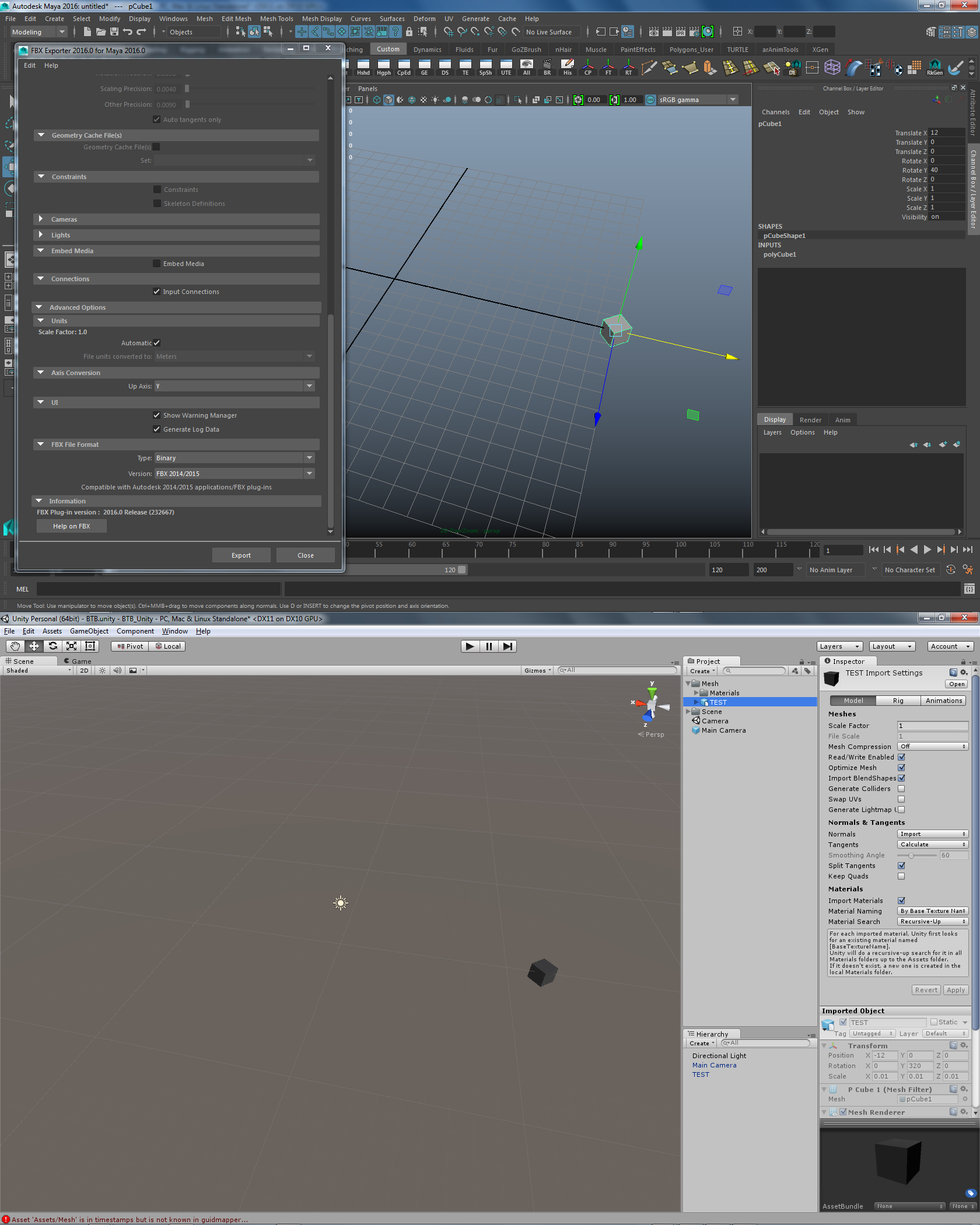Select Unity's Scale tool
980x1225 pixels.
coord(71,646)
